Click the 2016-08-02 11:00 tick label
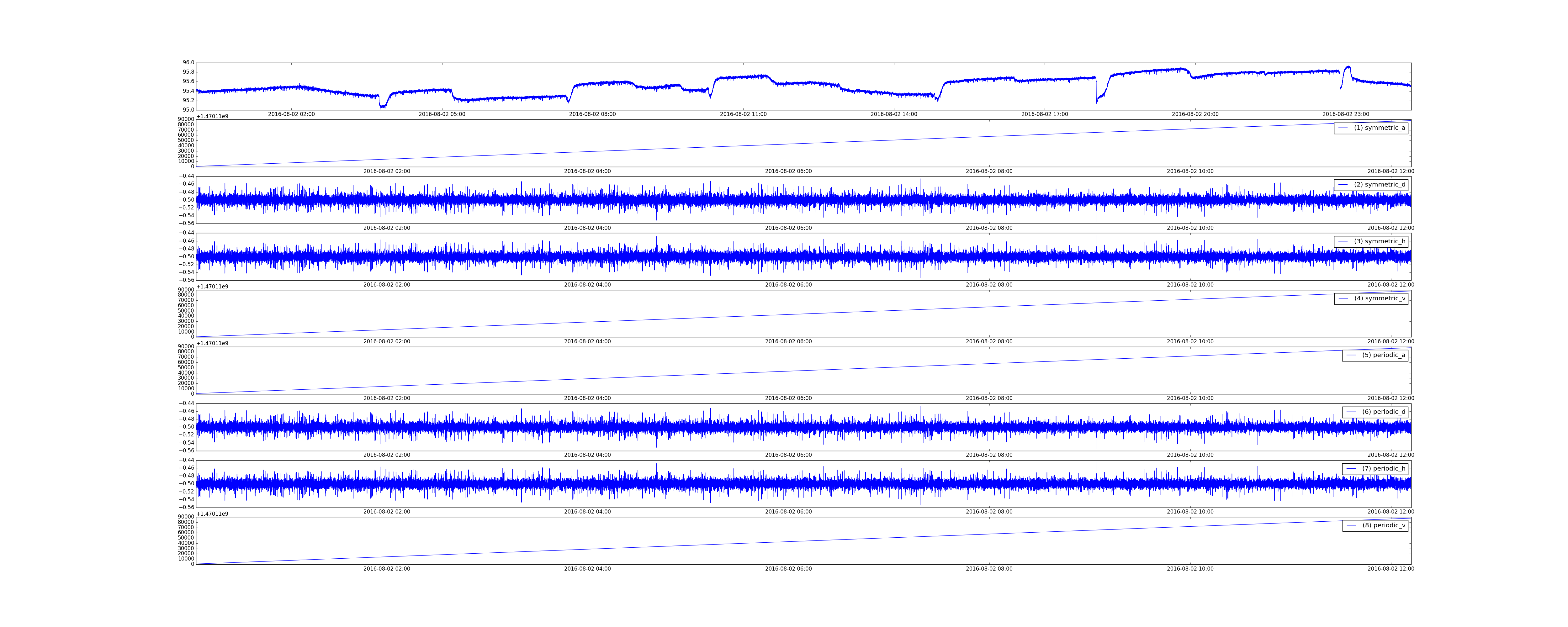 point(743,114)
